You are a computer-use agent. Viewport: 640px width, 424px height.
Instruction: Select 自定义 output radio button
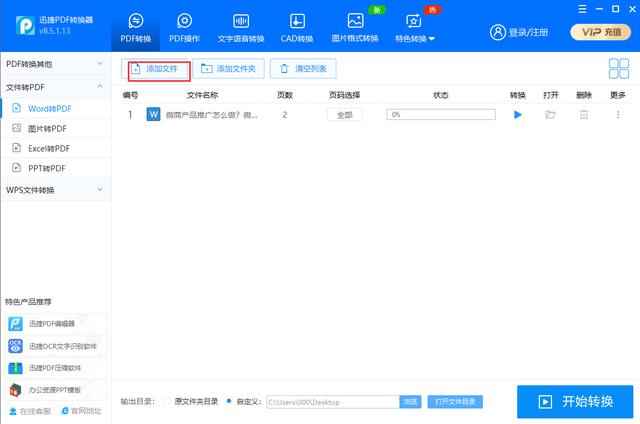point(229,401)
